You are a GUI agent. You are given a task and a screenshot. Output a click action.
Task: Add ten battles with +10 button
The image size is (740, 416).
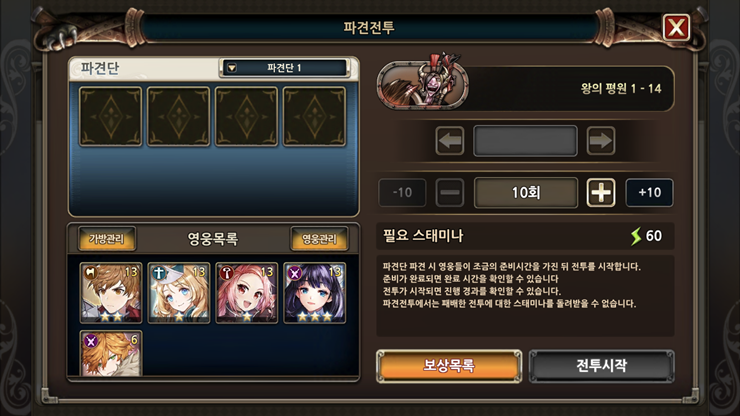pyautogui.click(x=649, y=193)
